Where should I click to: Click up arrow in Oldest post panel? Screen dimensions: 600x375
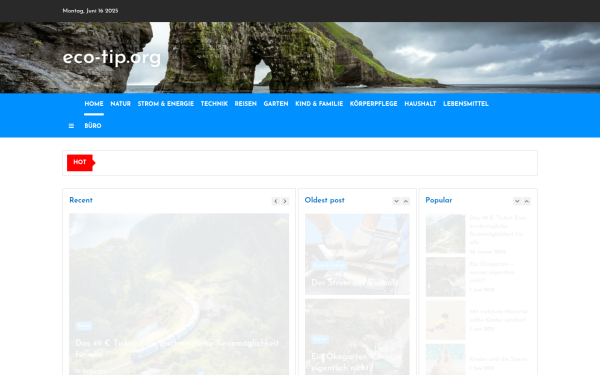pos(406,201)
